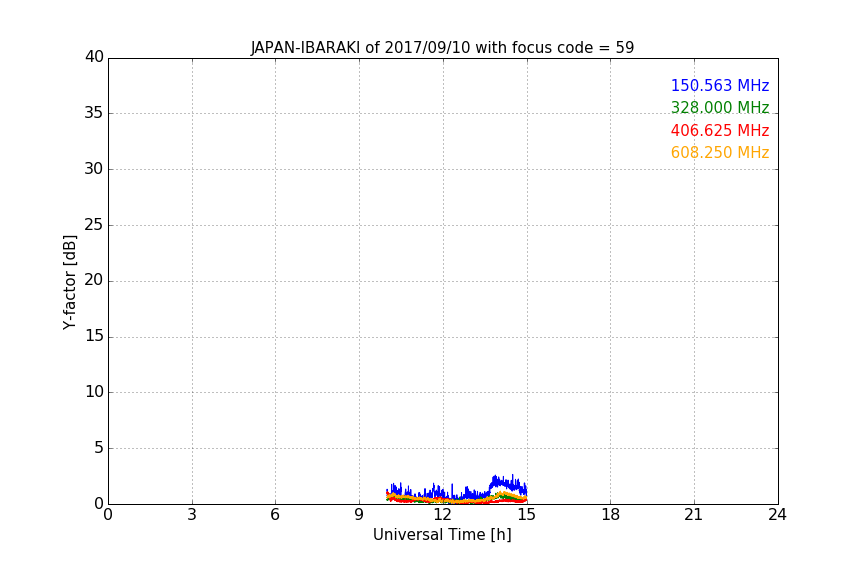This screenshot has height=576, width=864.
Task: Select the 608.250 MHz legend label
Action: (720, 153)
